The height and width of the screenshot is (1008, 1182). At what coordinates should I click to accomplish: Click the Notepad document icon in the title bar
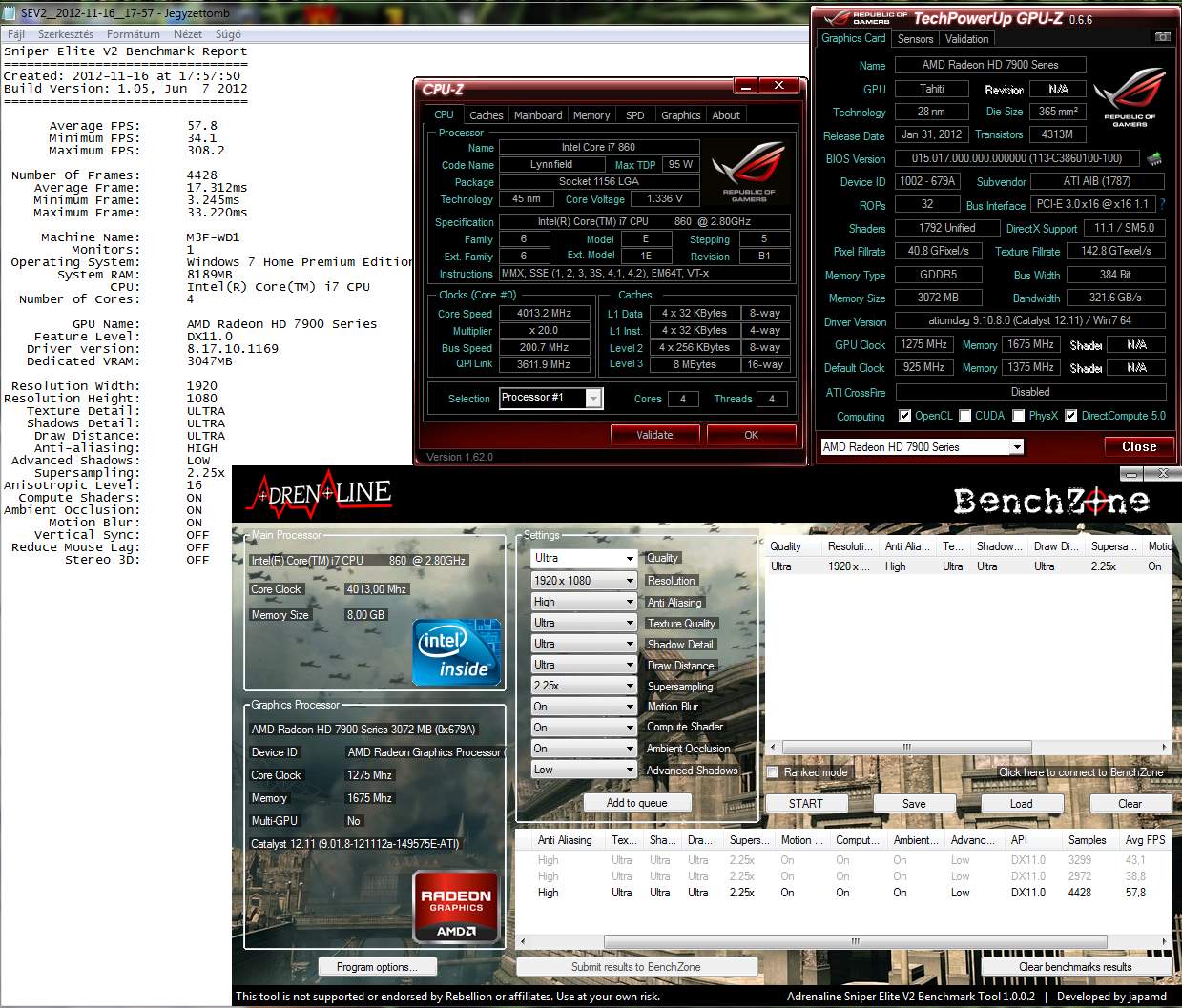point(10,14)
